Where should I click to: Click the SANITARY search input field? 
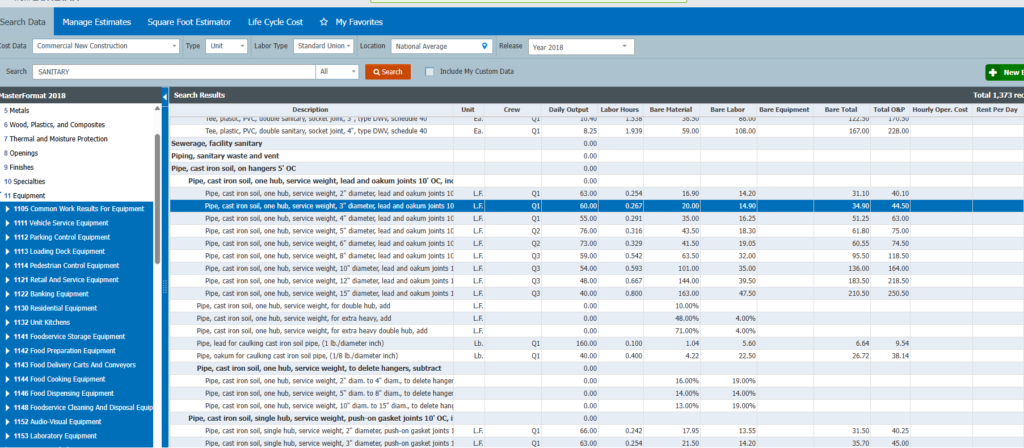click(x=173, y=72)
